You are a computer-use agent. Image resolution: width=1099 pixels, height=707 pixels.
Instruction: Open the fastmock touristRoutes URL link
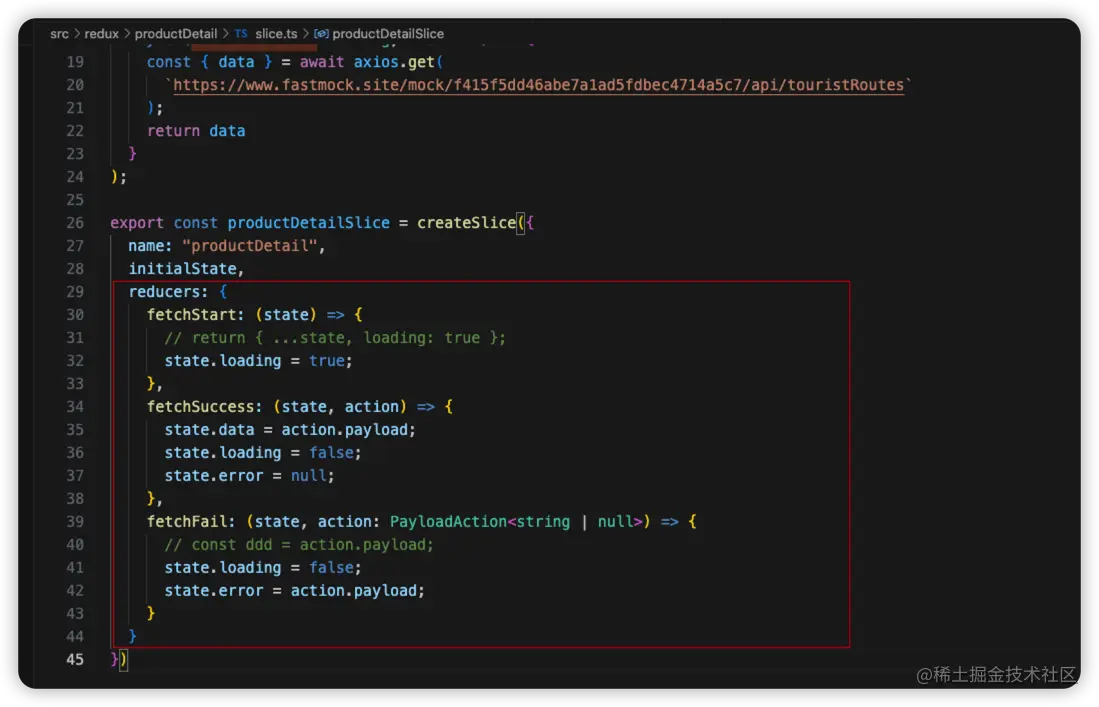click(x=538, y=85)
